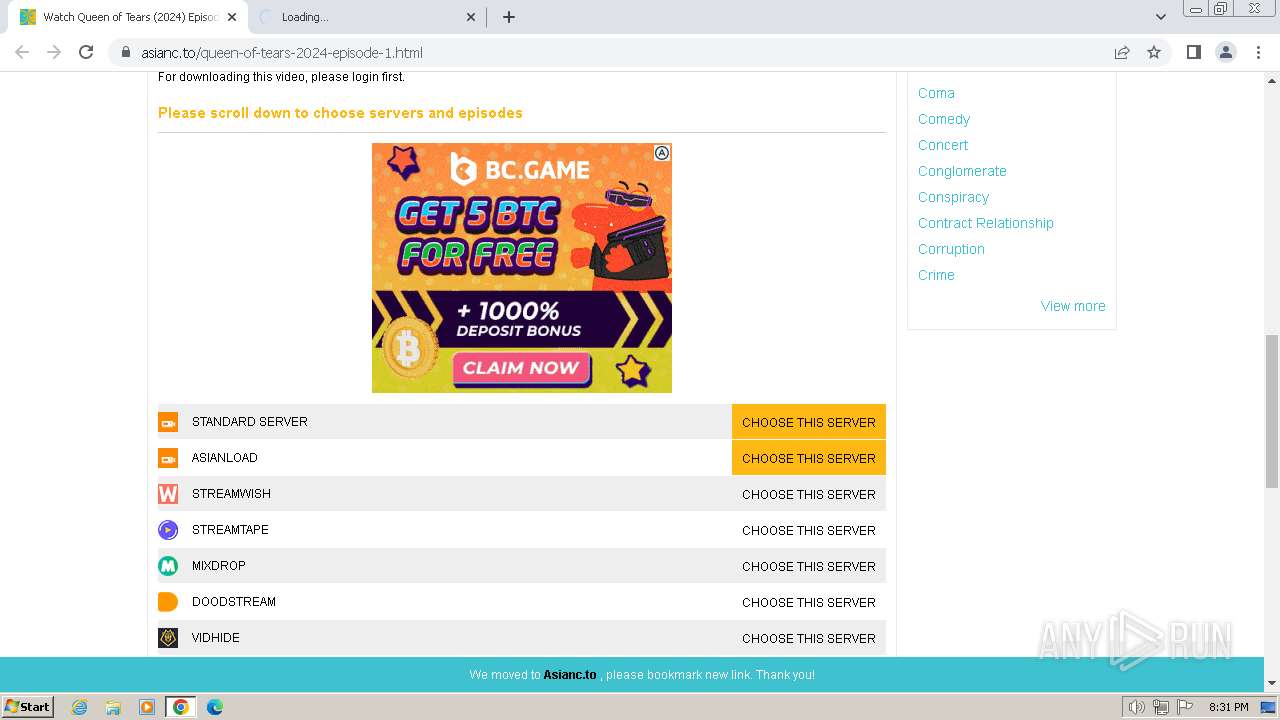Open the Concert genre link

[943, 145]
